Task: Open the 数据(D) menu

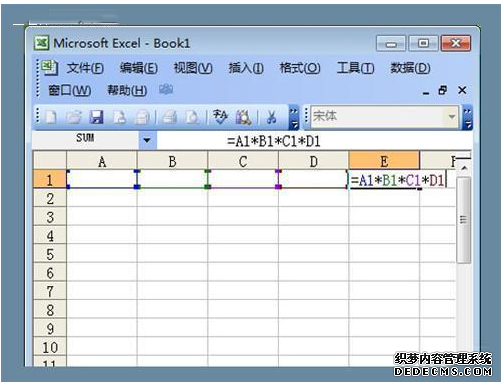Action: pos(410,68)
